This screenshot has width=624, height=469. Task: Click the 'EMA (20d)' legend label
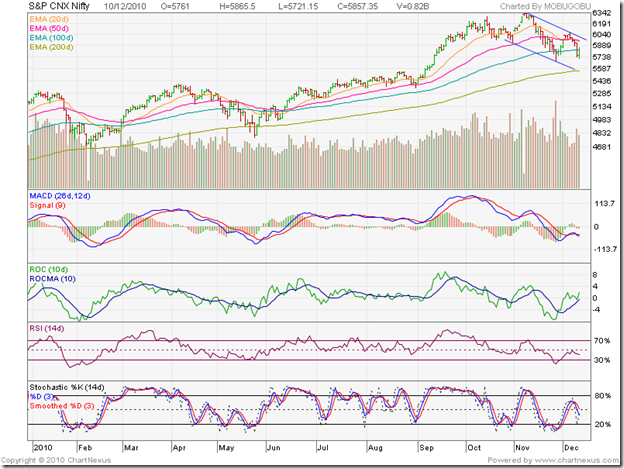click(x=49, y=19)
